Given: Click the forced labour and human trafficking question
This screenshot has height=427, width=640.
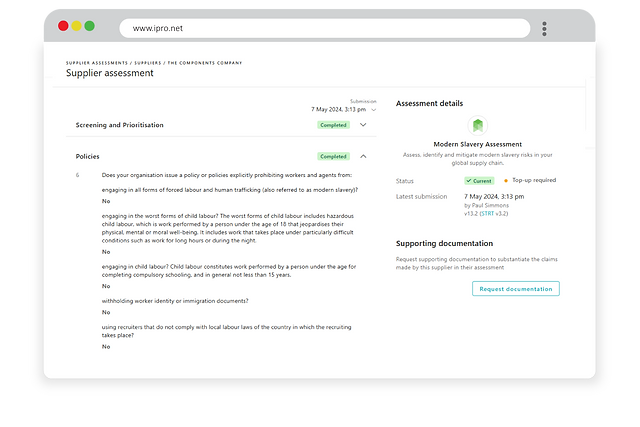Looking at the screenshot, I should tap(230, 190).
